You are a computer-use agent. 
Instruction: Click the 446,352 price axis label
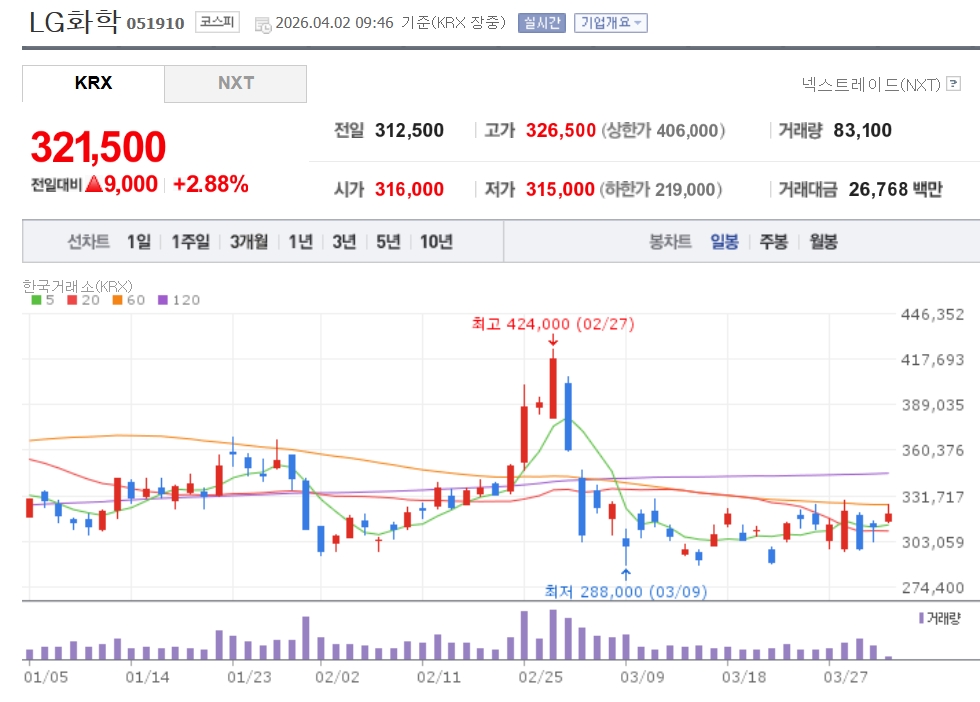coord(932,314)
